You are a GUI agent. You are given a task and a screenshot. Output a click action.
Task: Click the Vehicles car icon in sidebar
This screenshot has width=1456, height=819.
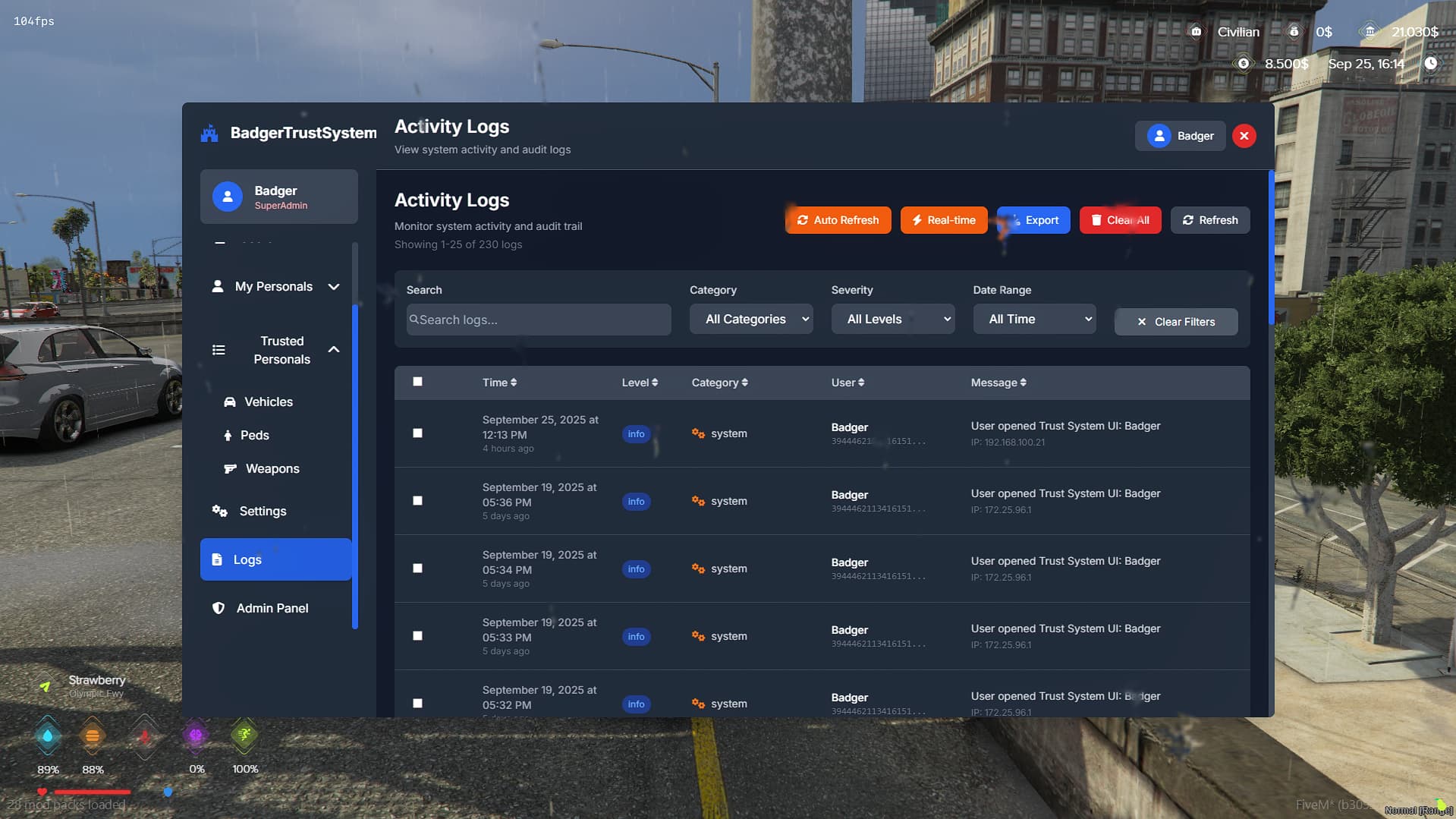point(229,402)
